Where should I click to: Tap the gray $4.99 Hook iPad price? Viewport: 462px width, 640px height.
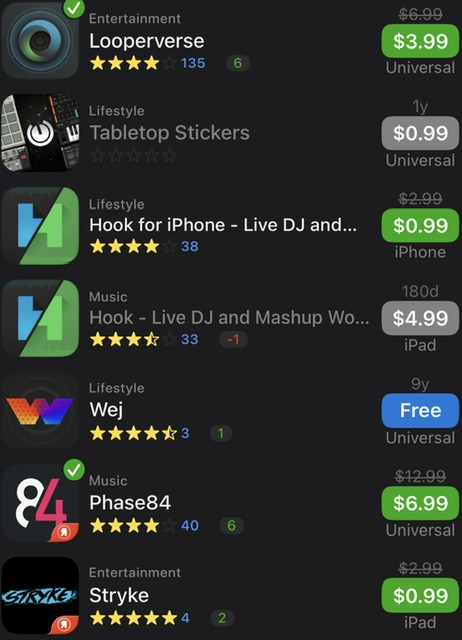[420, 318]
